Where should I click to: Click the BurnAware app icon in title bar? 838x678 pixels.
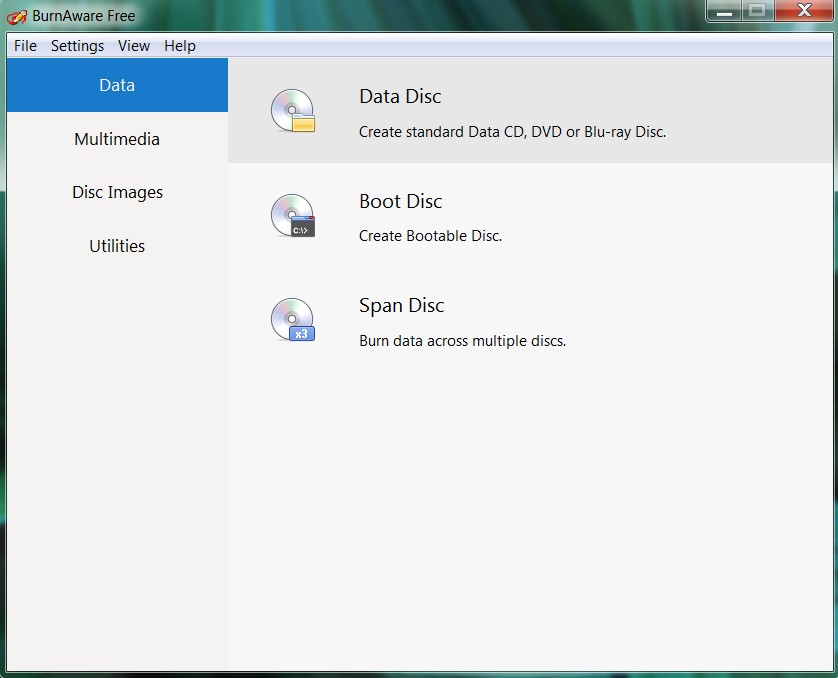coord(17,17)
